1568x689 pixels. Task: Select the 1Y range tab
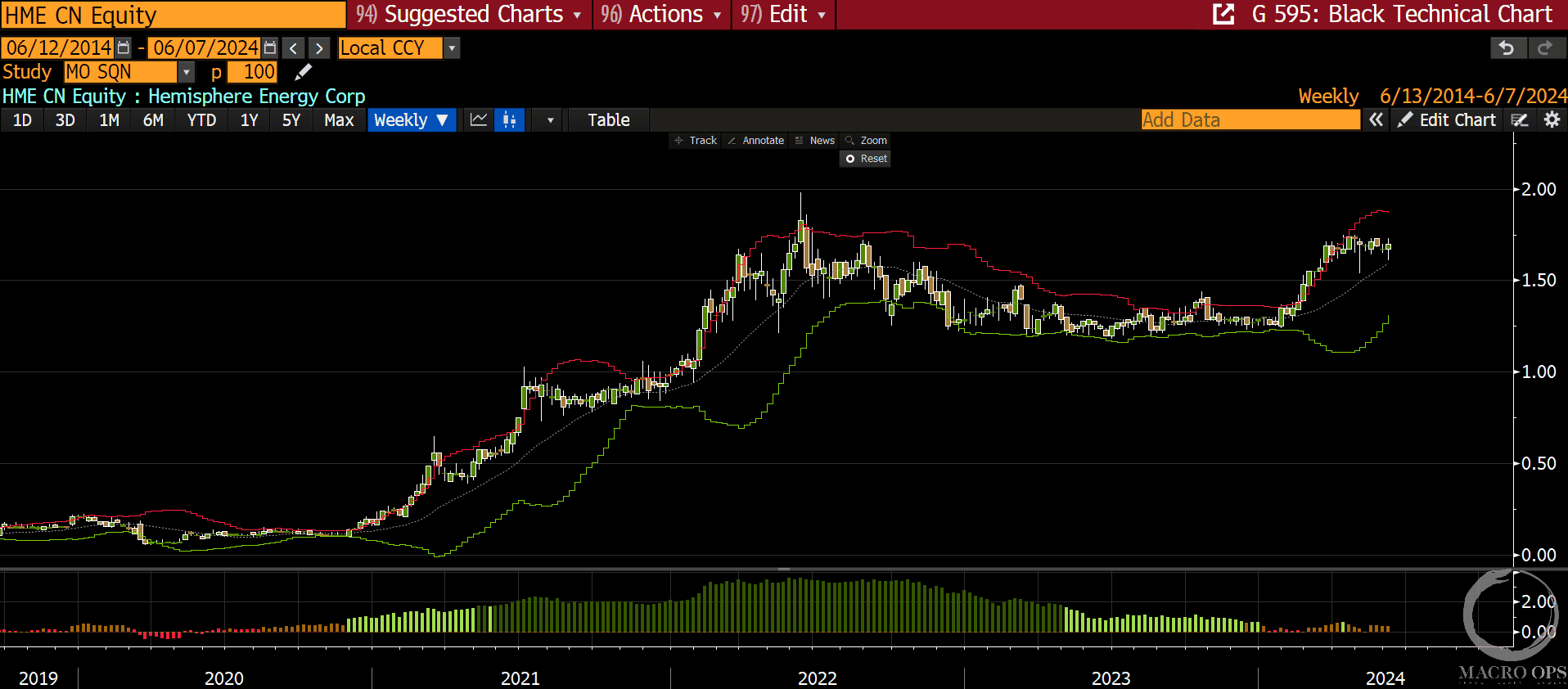click(249, 120)
